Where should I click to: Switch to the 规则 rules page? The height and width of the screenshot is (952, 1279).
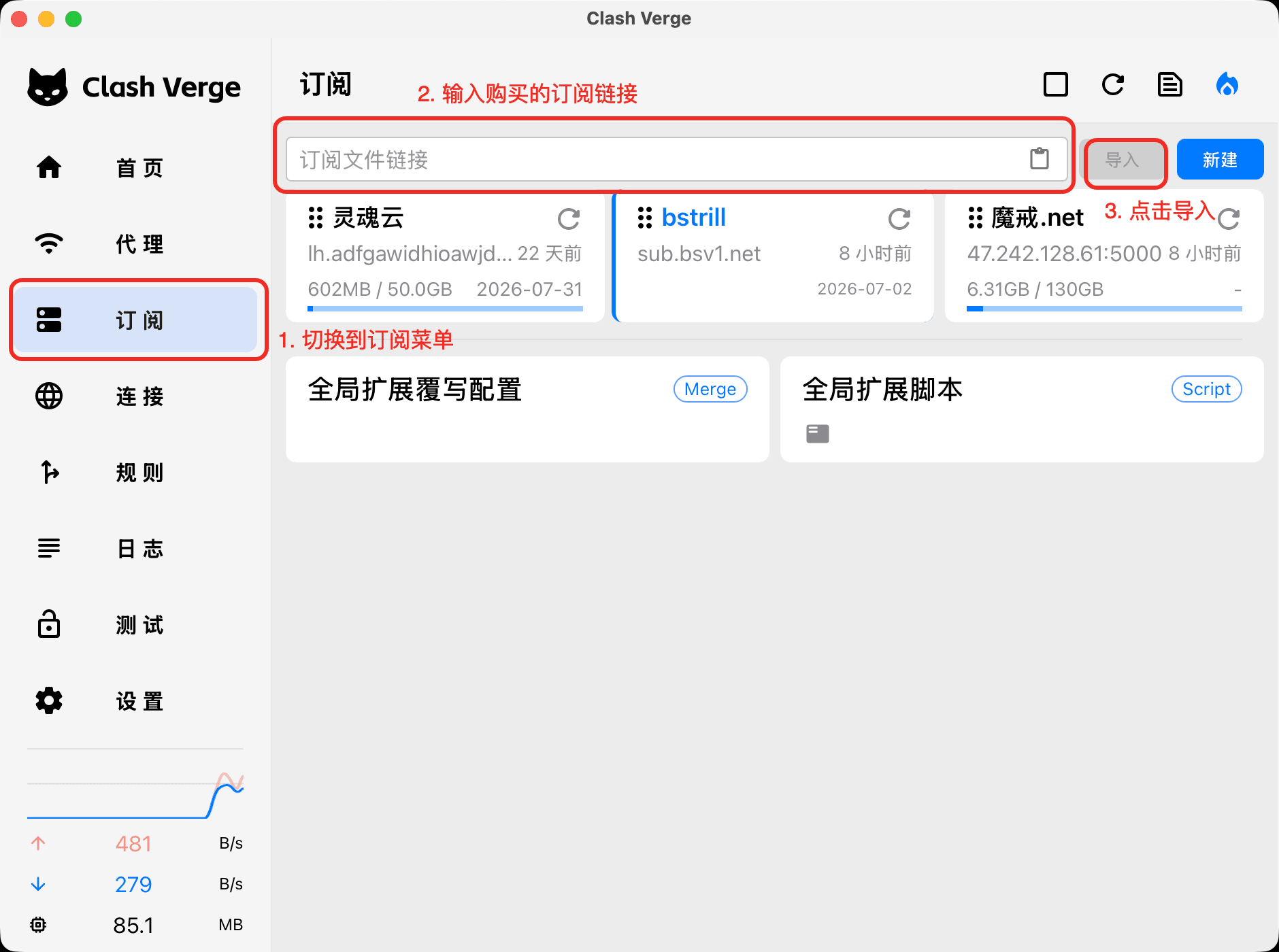pos(135,472)
